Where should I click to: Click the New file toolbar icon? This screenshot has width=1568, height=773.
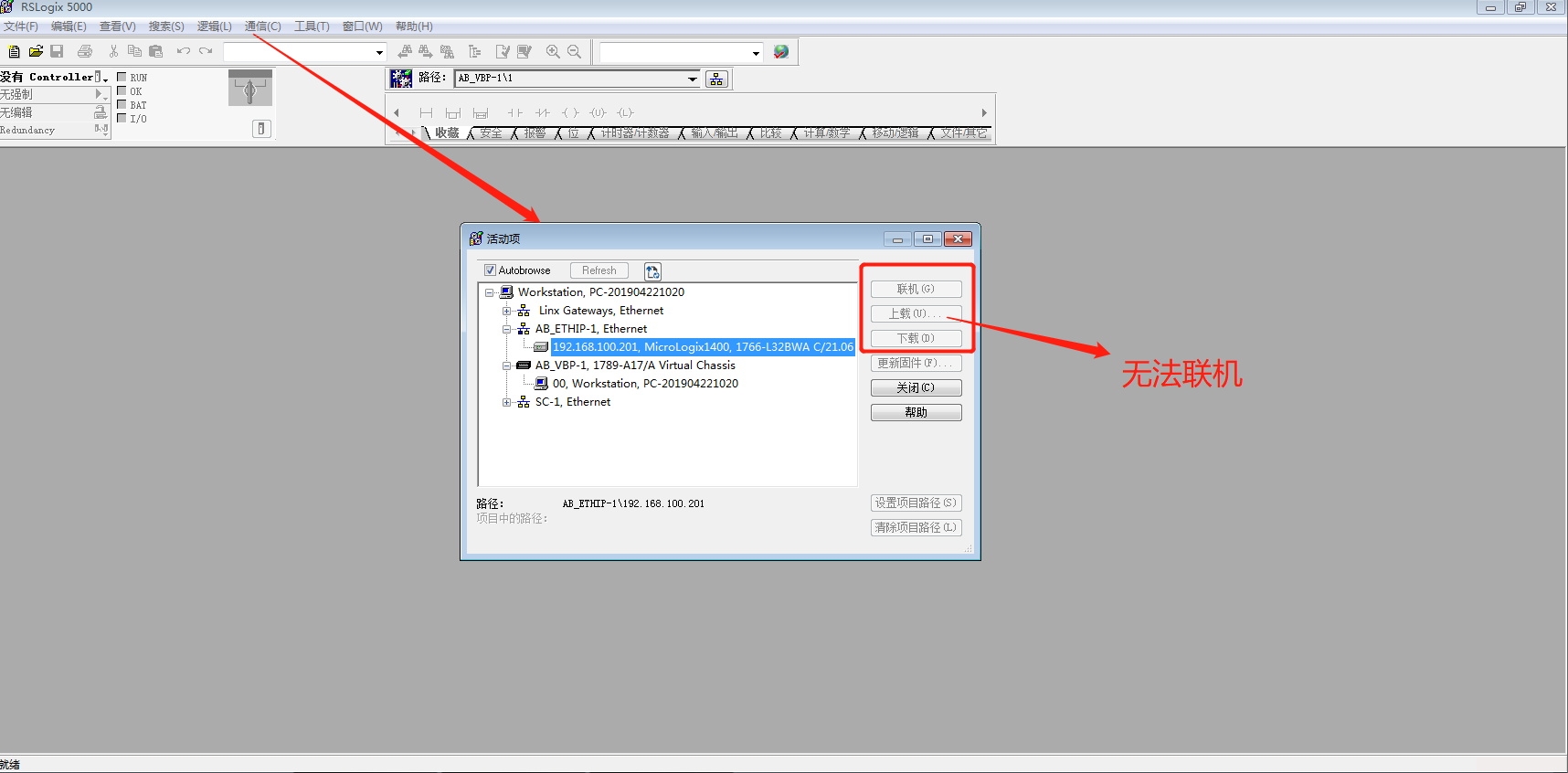tap(14, 52)
